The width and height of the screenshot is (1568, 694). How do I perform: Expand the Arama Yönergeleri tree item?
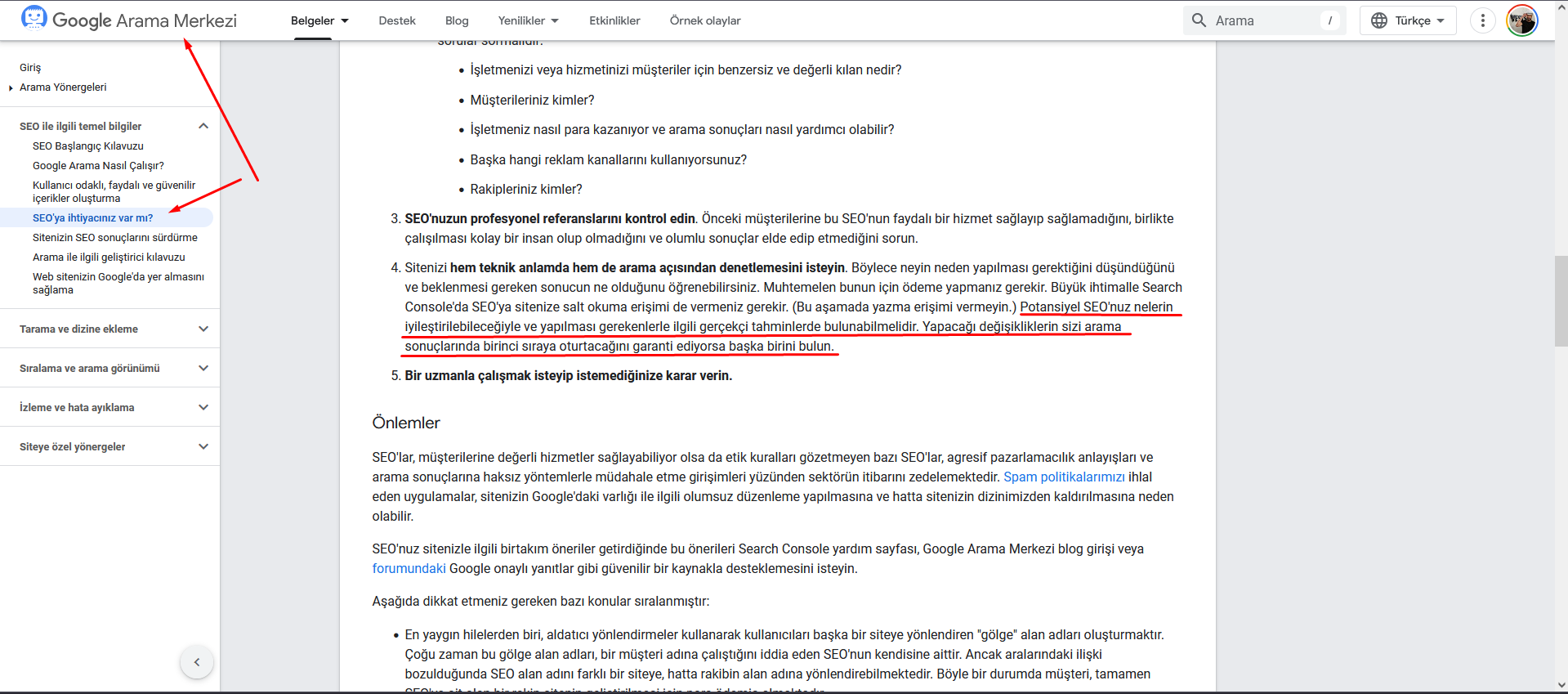(10, 87)
